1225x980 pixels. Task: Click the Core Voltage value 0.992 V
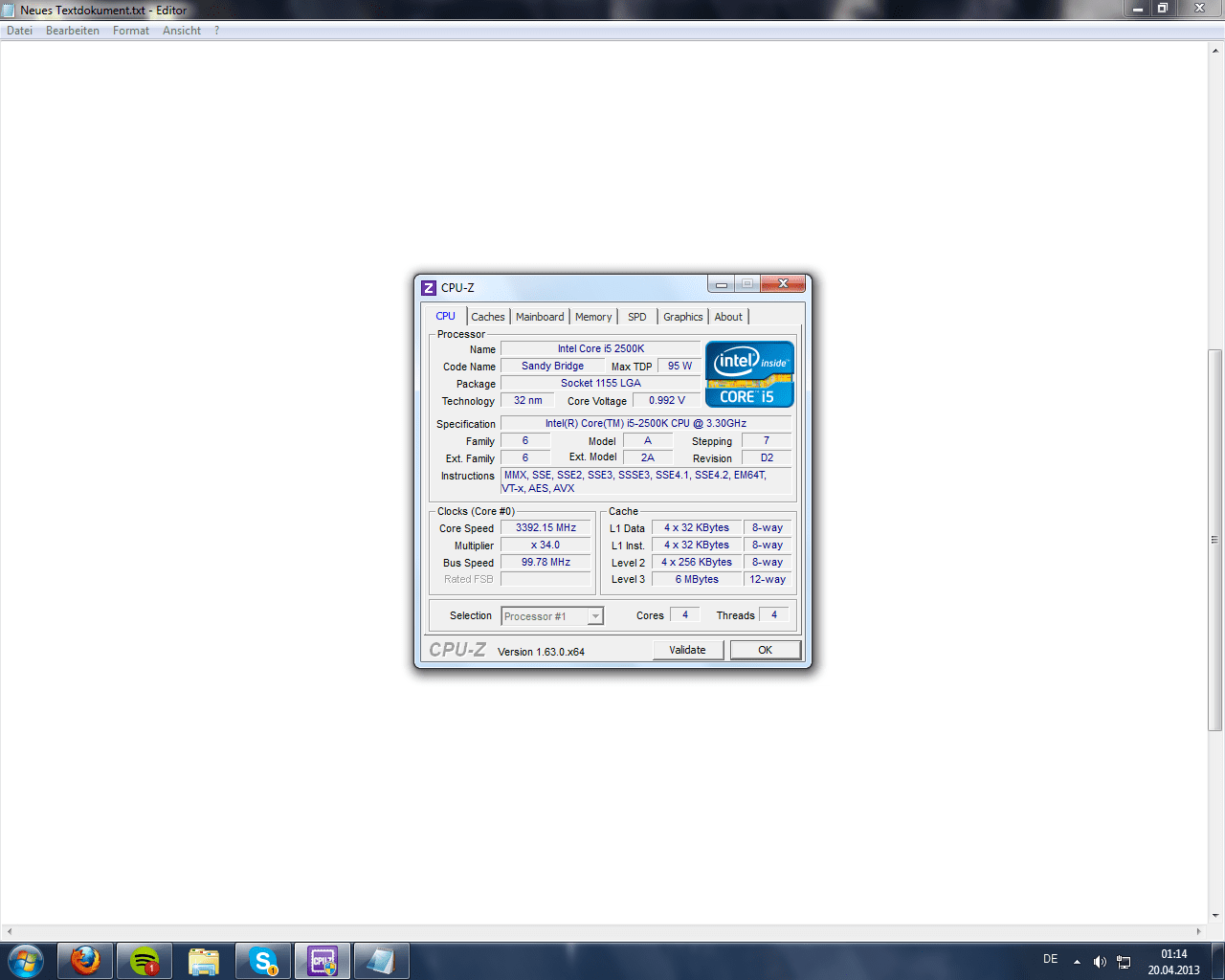[x=667, y=400]
